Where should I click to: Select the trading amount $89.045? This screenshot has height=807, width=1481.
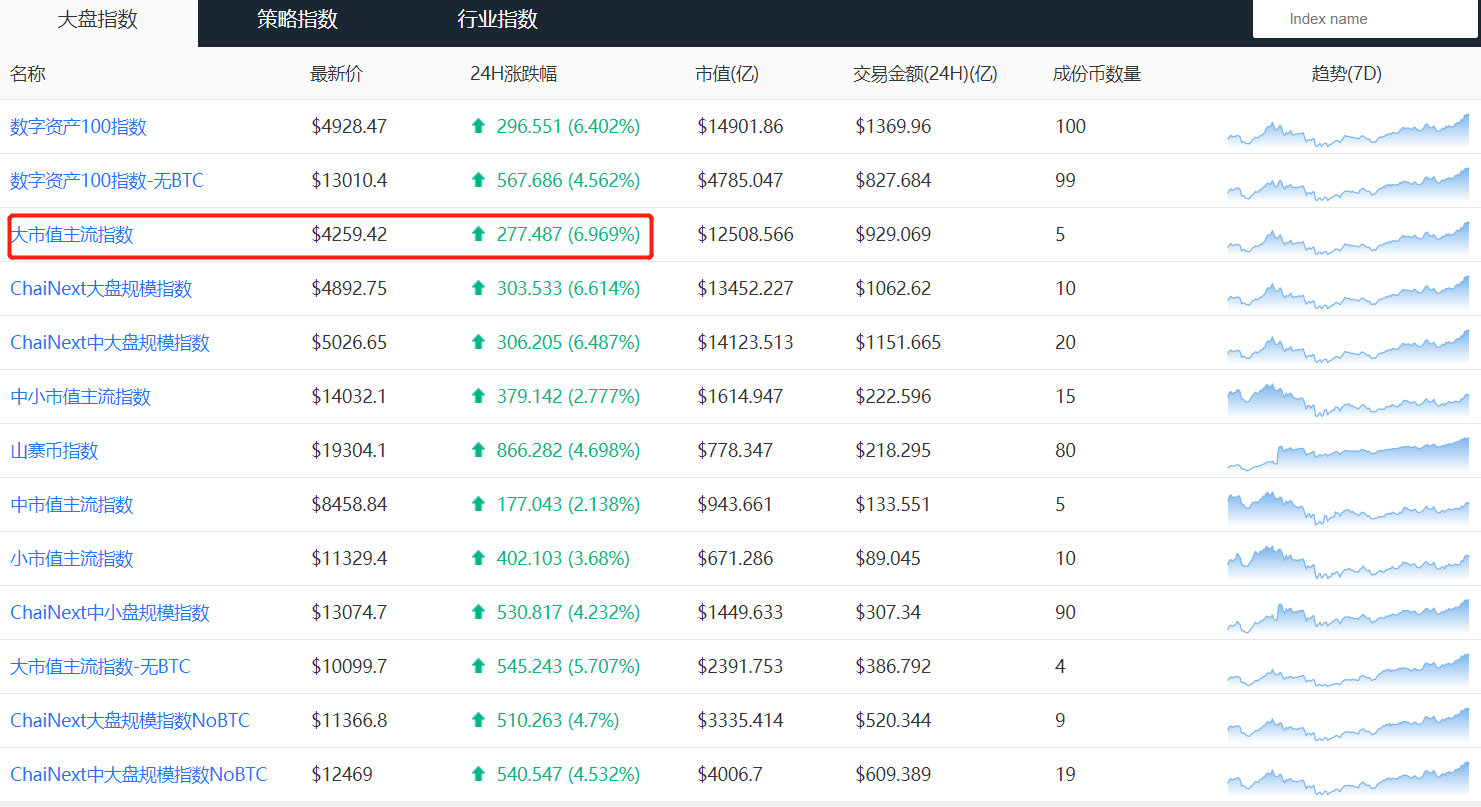888,559
